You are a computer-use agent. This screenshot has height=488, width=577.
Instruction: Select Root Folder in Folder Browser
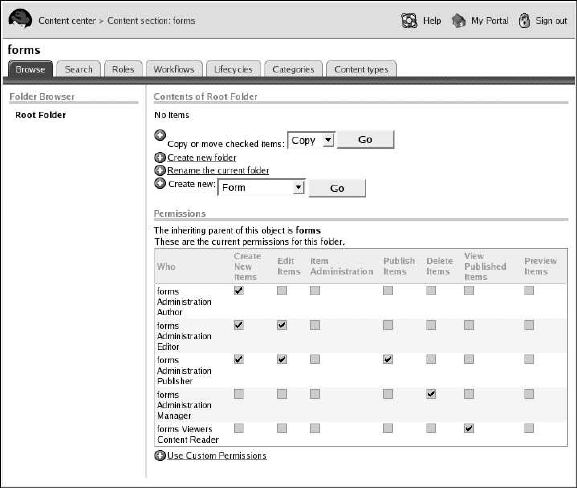pos(40,115)
